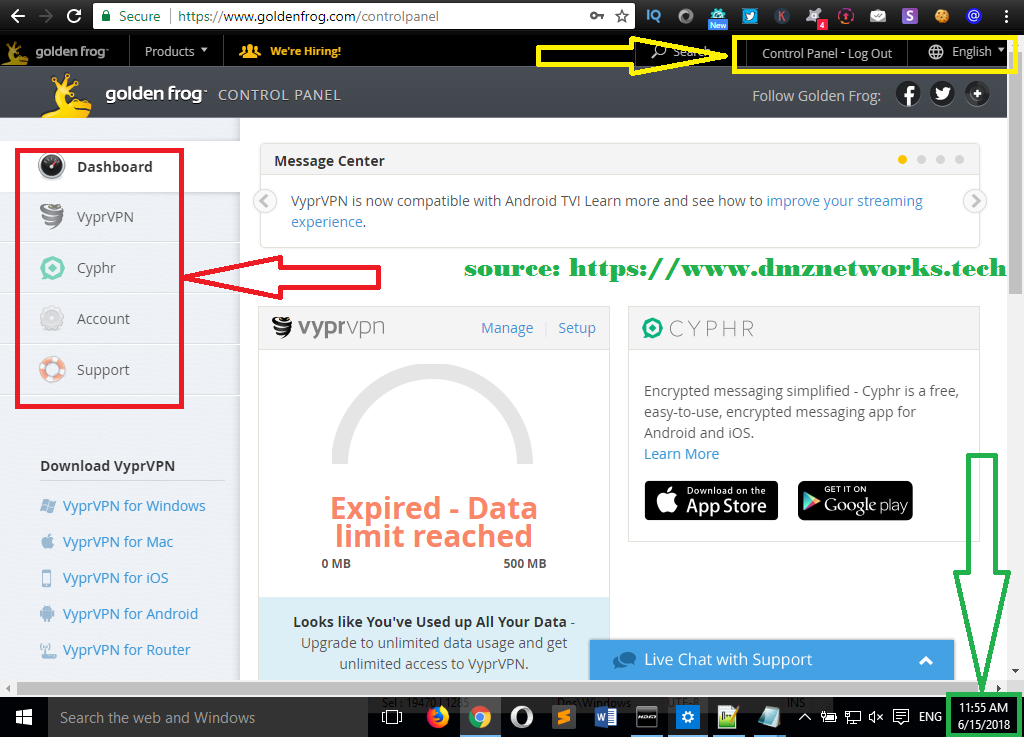
Task: Show hidden system tray icons
Action: [805, 717]
